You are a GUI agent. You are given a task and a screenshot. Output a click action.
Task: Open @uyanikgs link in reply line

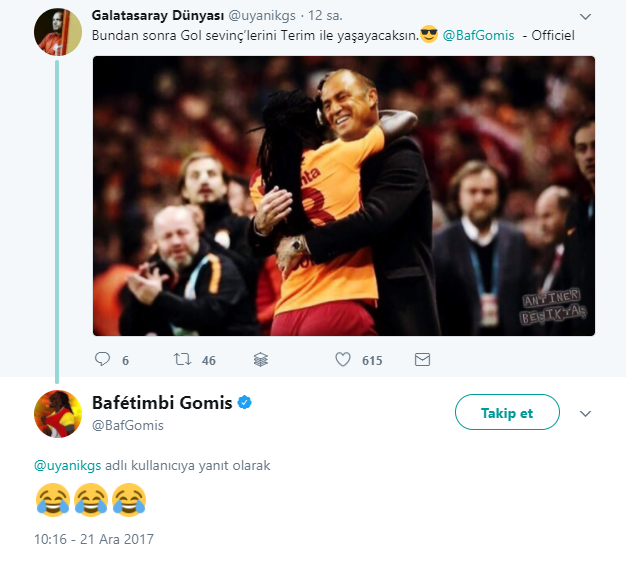click(x=68, y=465)
